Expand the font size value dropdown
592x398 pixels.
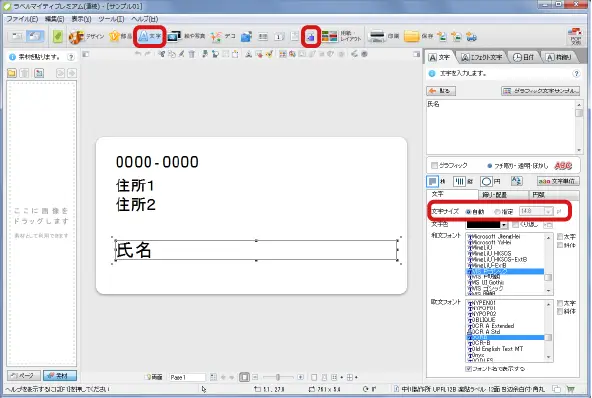point(548,212)
